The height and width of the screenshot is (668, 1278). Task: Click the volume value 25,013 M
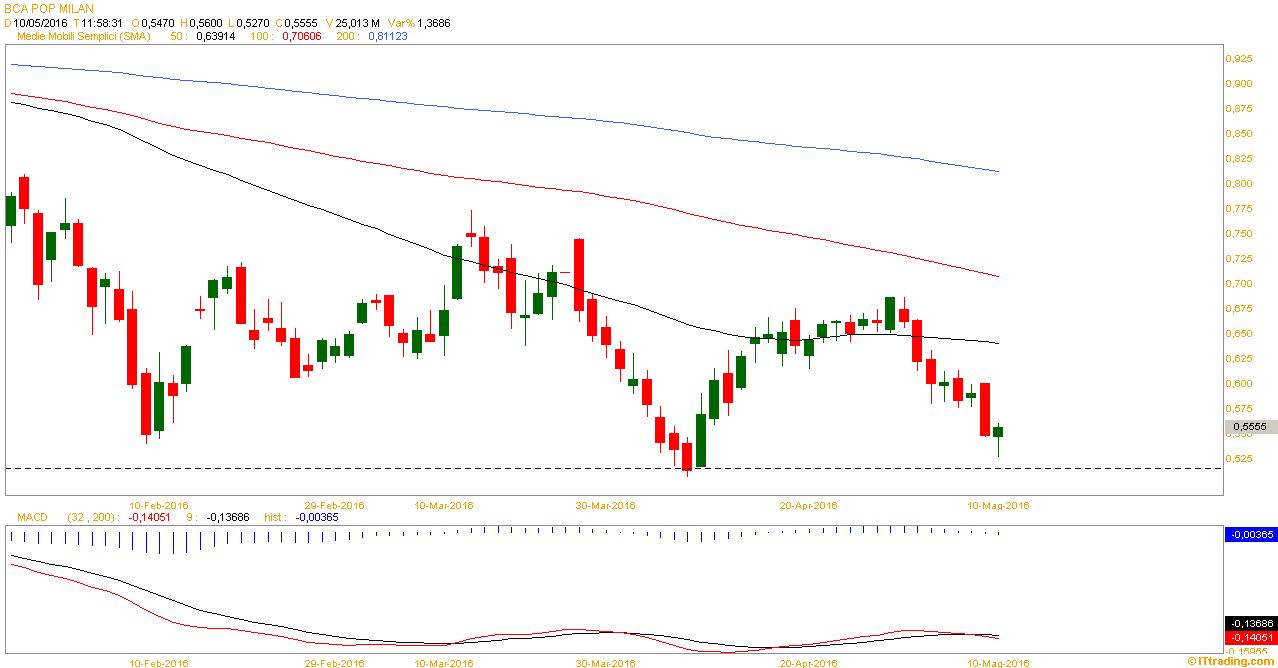coord(354,22)
